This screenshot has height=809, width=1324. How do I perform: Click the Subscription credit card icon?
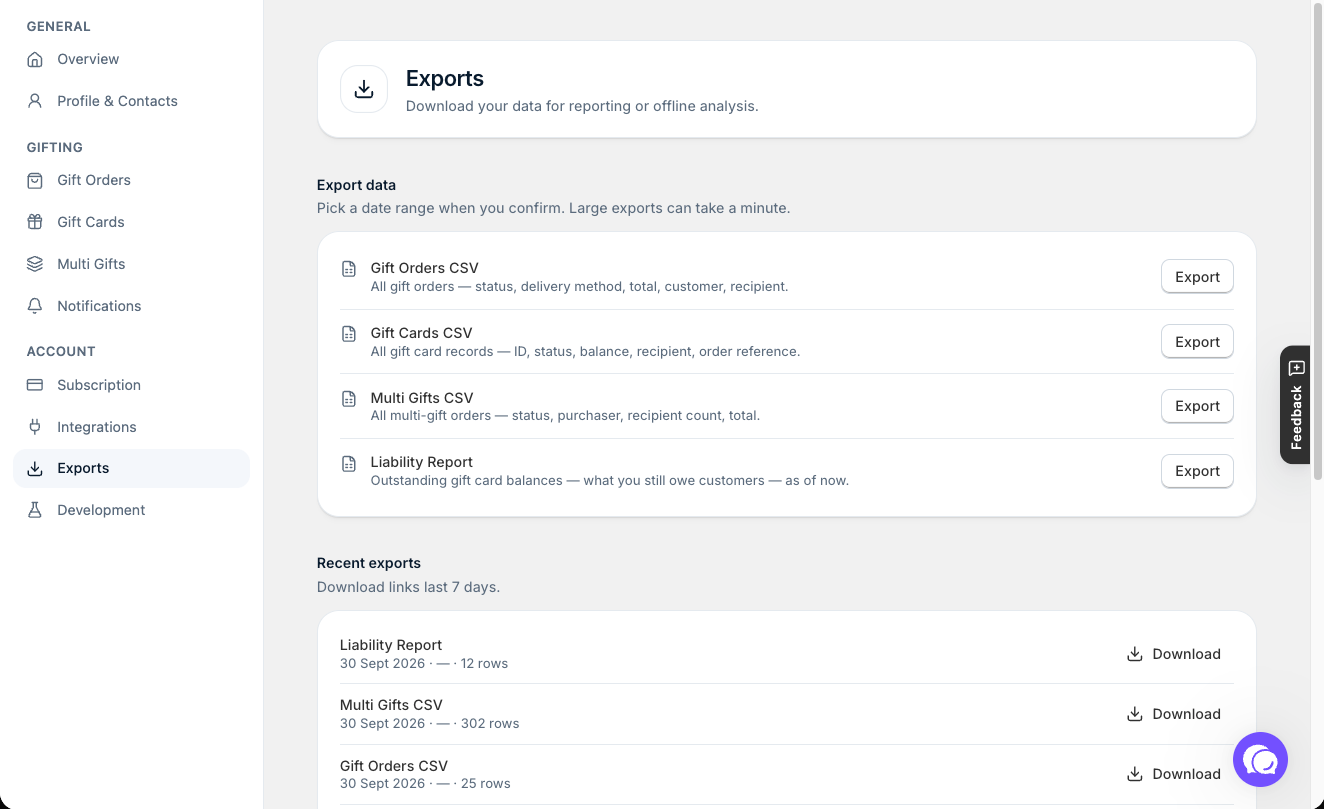[x=35, y=385]
